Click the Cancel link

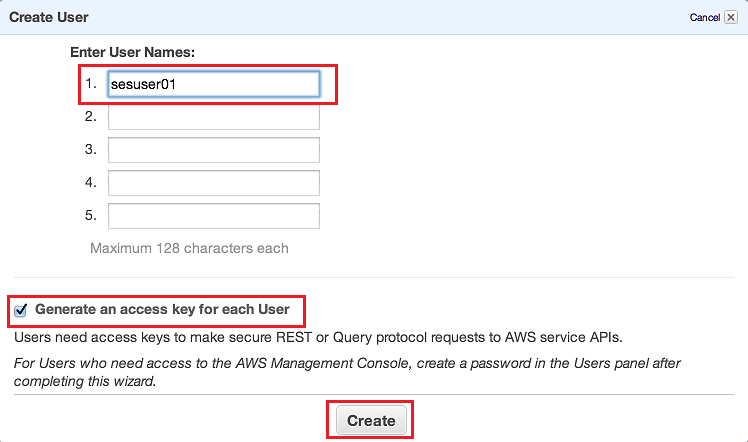click(x=705, y=17)
